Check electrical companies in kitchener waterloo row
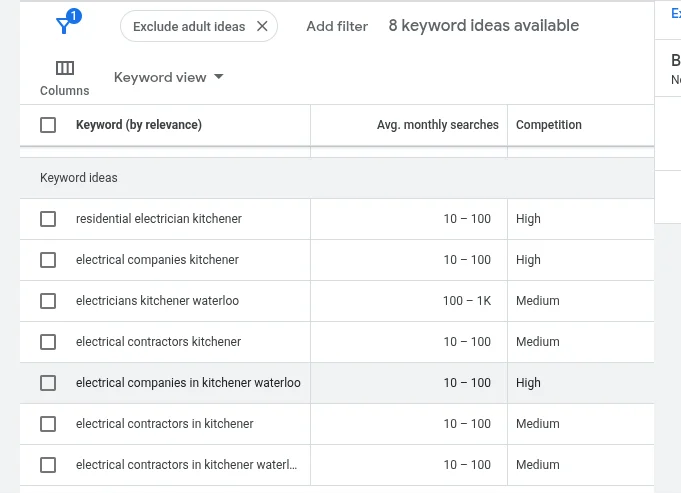Viewport: 681px width, 493px height. click(x=48, y=383)
